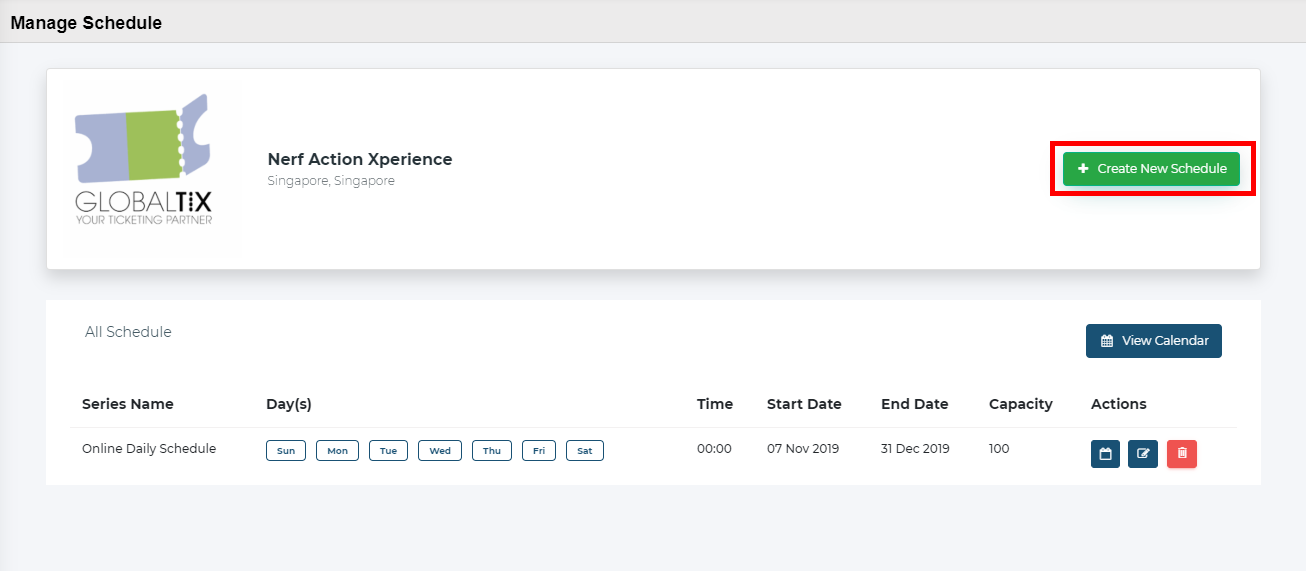The image size is (1306, 571).
Task: Click the End Date column header
Action: 915,404
